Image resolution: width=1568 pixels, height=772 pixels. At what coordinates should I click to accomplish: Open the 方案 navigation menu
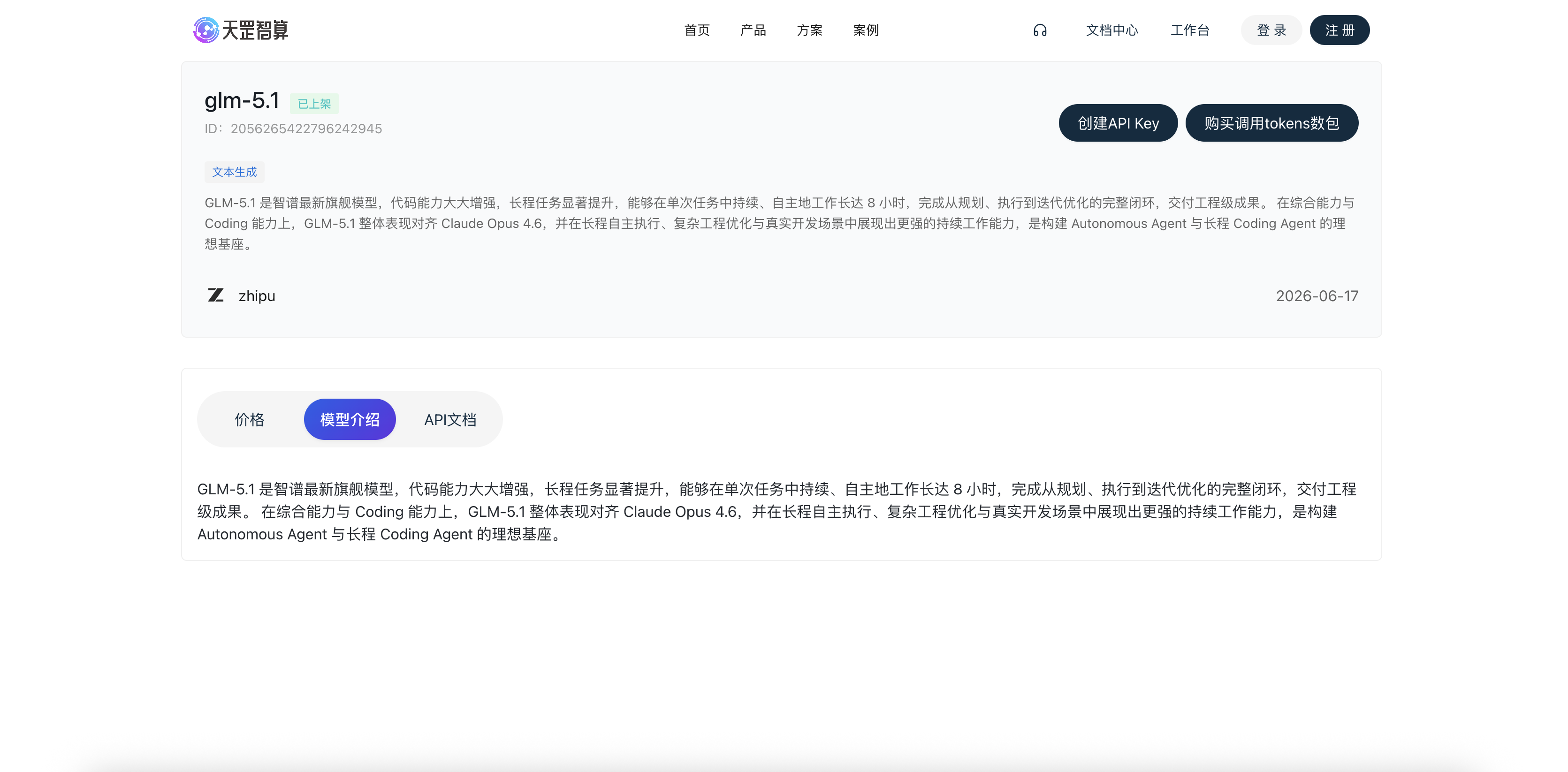tap(809, 30)
